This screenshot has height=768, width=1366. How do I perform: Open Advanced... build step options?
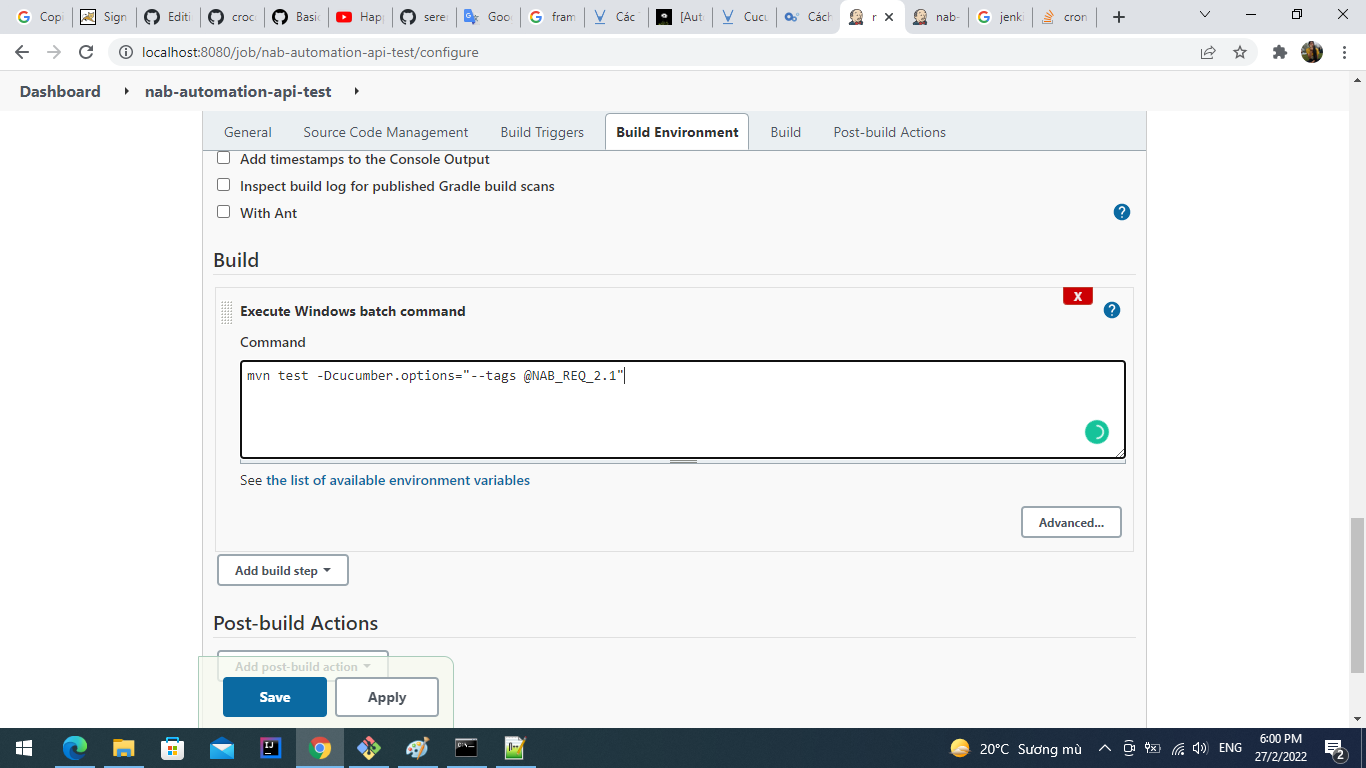point(1071,522)
